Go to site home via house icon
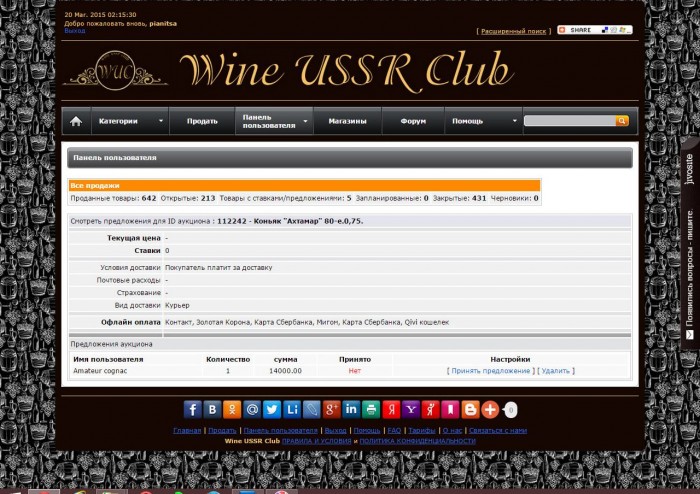700x494 pixels. tap(76, 121)
